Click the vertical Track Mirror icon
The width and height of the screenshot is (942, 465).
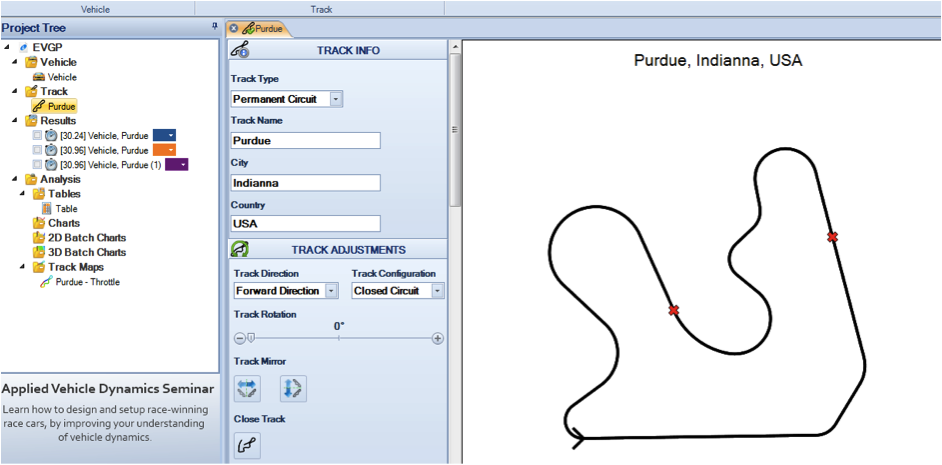292,387
